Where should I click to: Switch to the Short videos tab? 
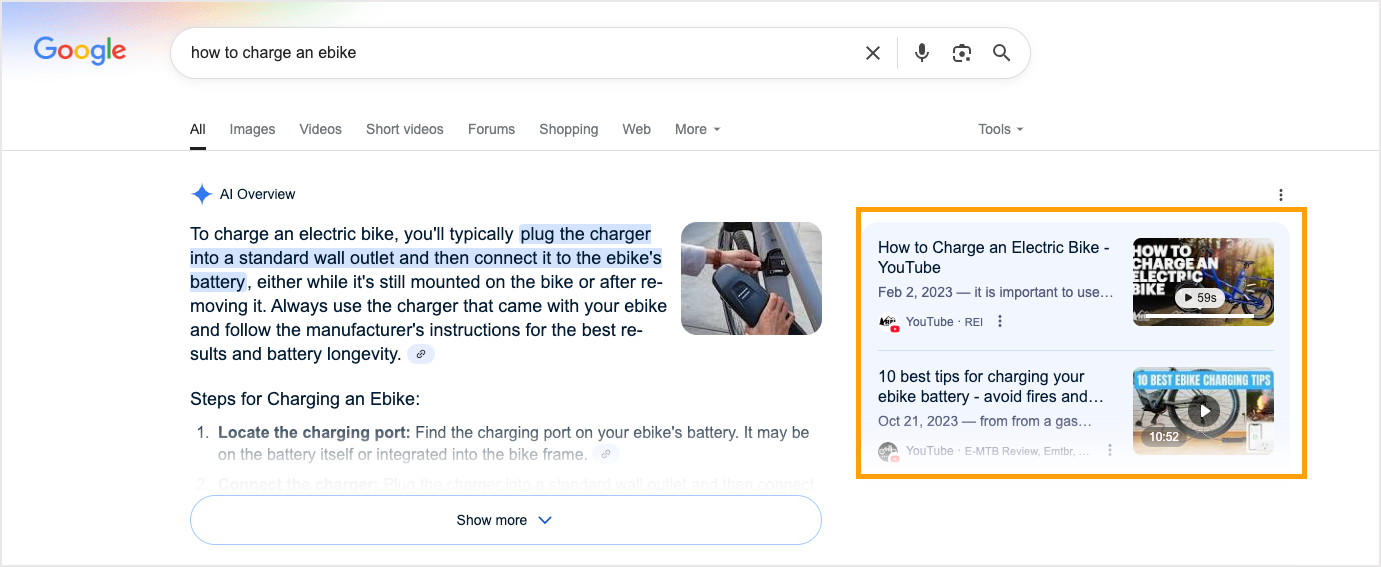(x=404, y=129)
